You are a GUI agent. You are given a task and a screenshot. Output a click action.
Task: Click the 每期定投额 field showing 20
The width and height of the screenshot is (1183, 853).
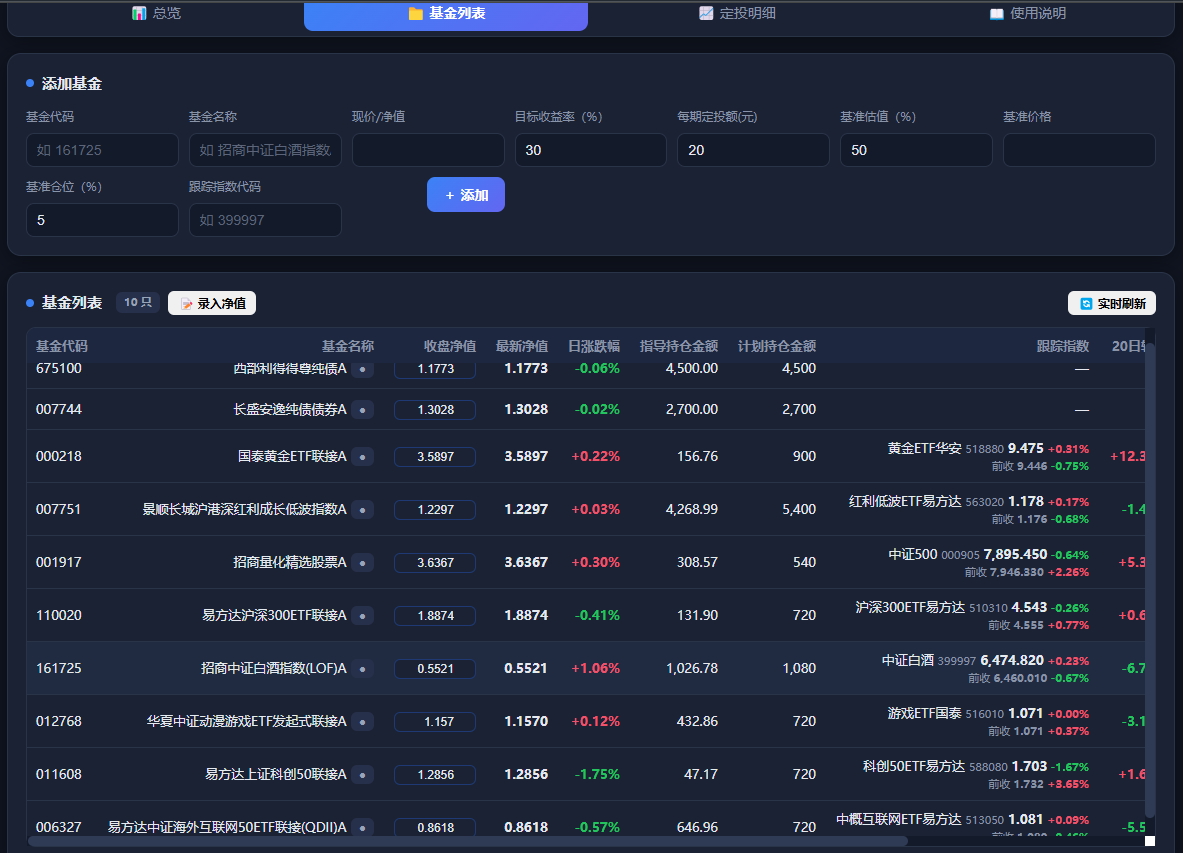pyautogui.click(x=753, y=150)
